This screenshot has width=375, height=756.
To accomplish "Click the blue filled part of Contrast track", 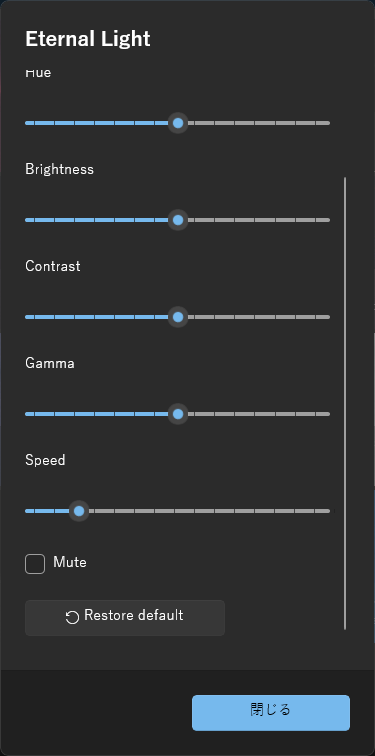I will [96, 317].
